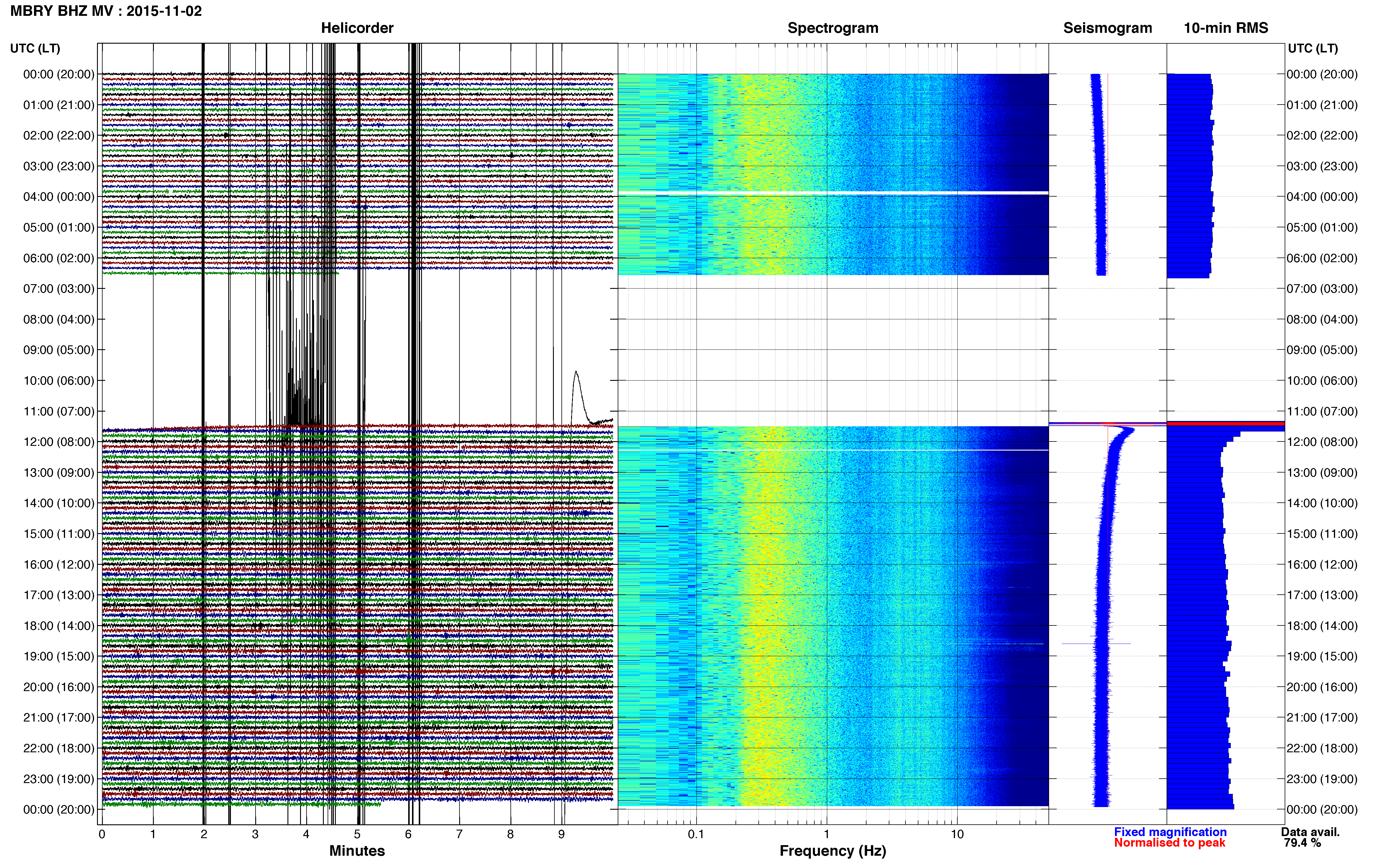Click the 0.1 frequency tick label
Image resolution: width=1389 pixels, height=868 pixels.
click(x=696, y=834)
